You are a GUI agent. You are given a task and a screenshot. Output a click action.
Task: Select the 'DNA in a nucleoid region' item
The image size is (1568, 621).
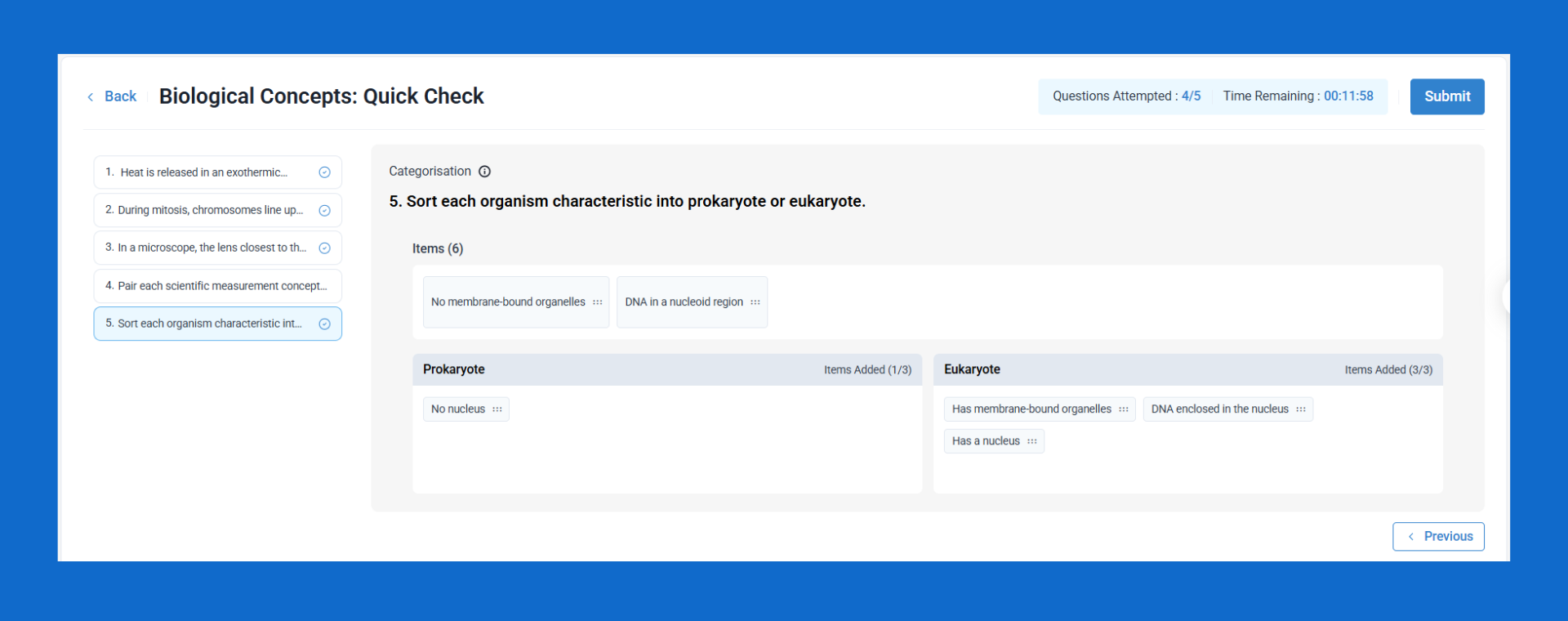692,302
